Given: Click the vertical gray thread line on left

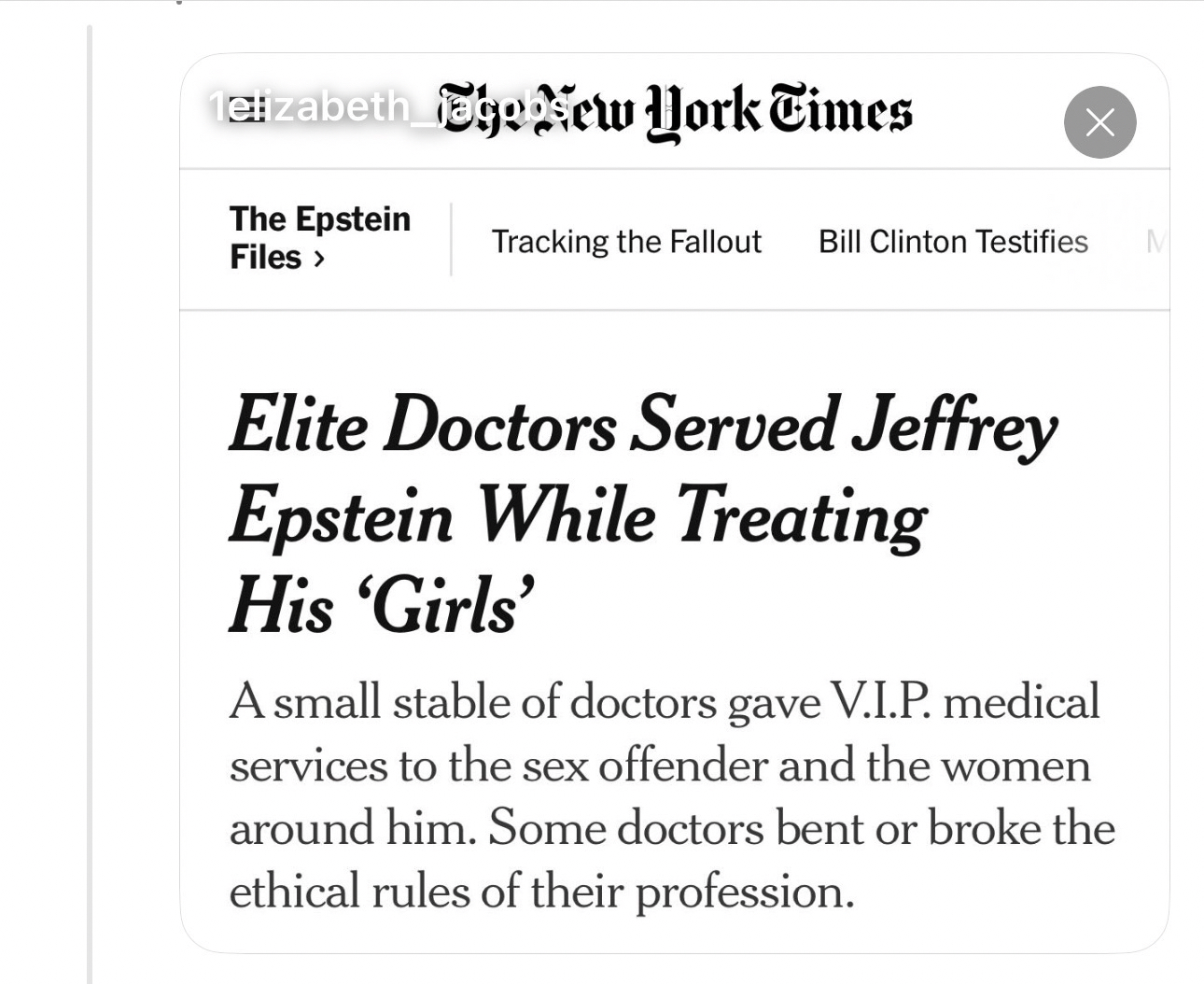Looking at the screenshot, I should (x=90, y=504).
